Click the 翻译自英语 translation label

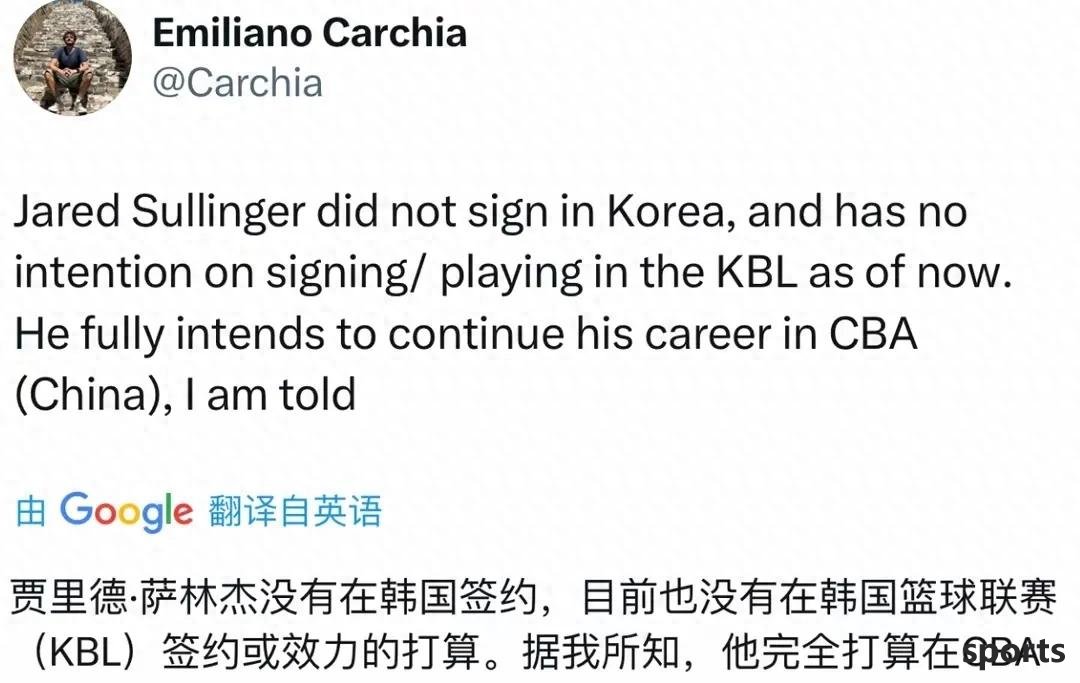pyautogui.click(x=295, y=512)
